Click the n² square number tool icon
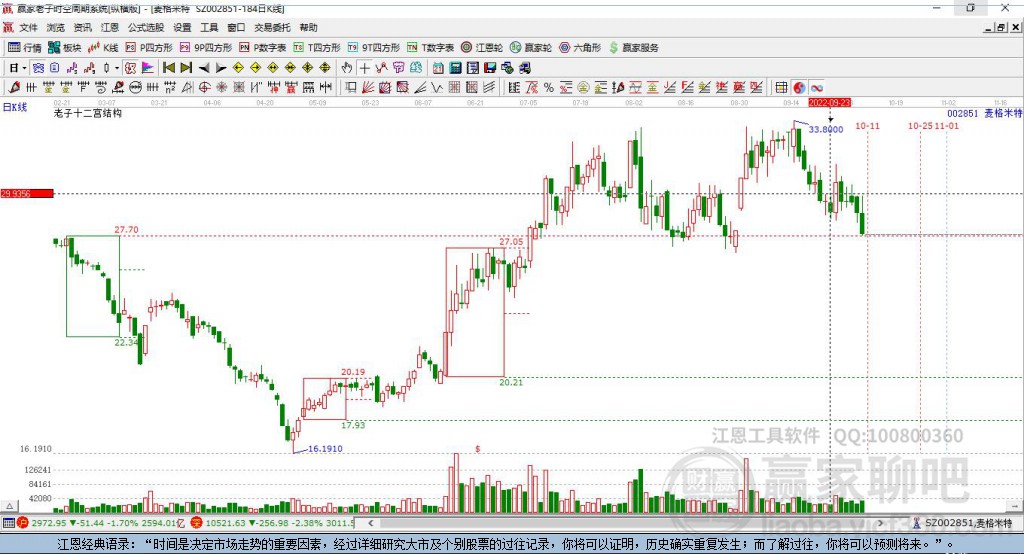1024x554 pixels. pyautogui.click(x=170, y=88)
